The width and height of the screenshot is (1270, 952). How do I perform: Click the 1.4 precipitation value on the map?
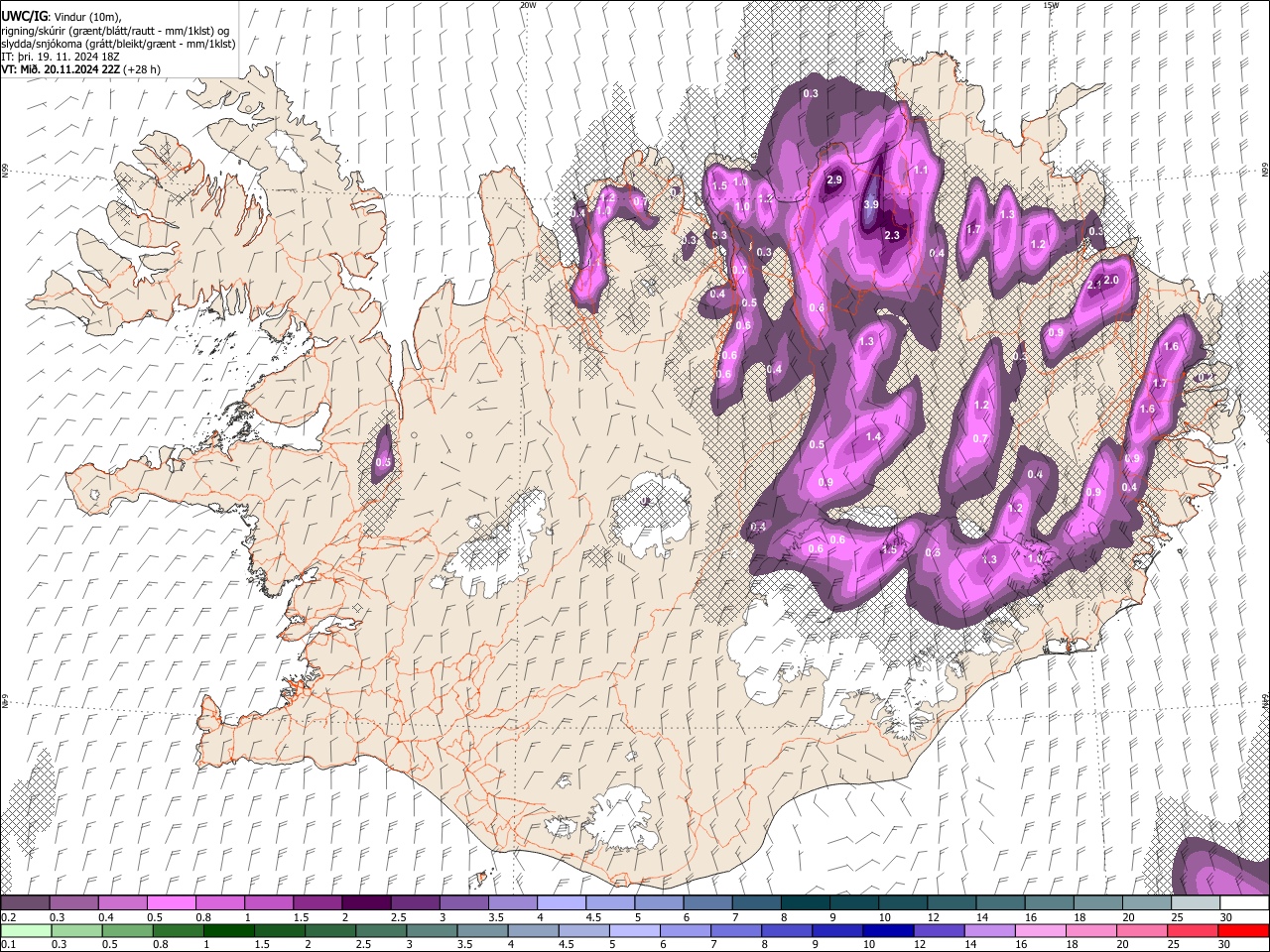[874, 436]
